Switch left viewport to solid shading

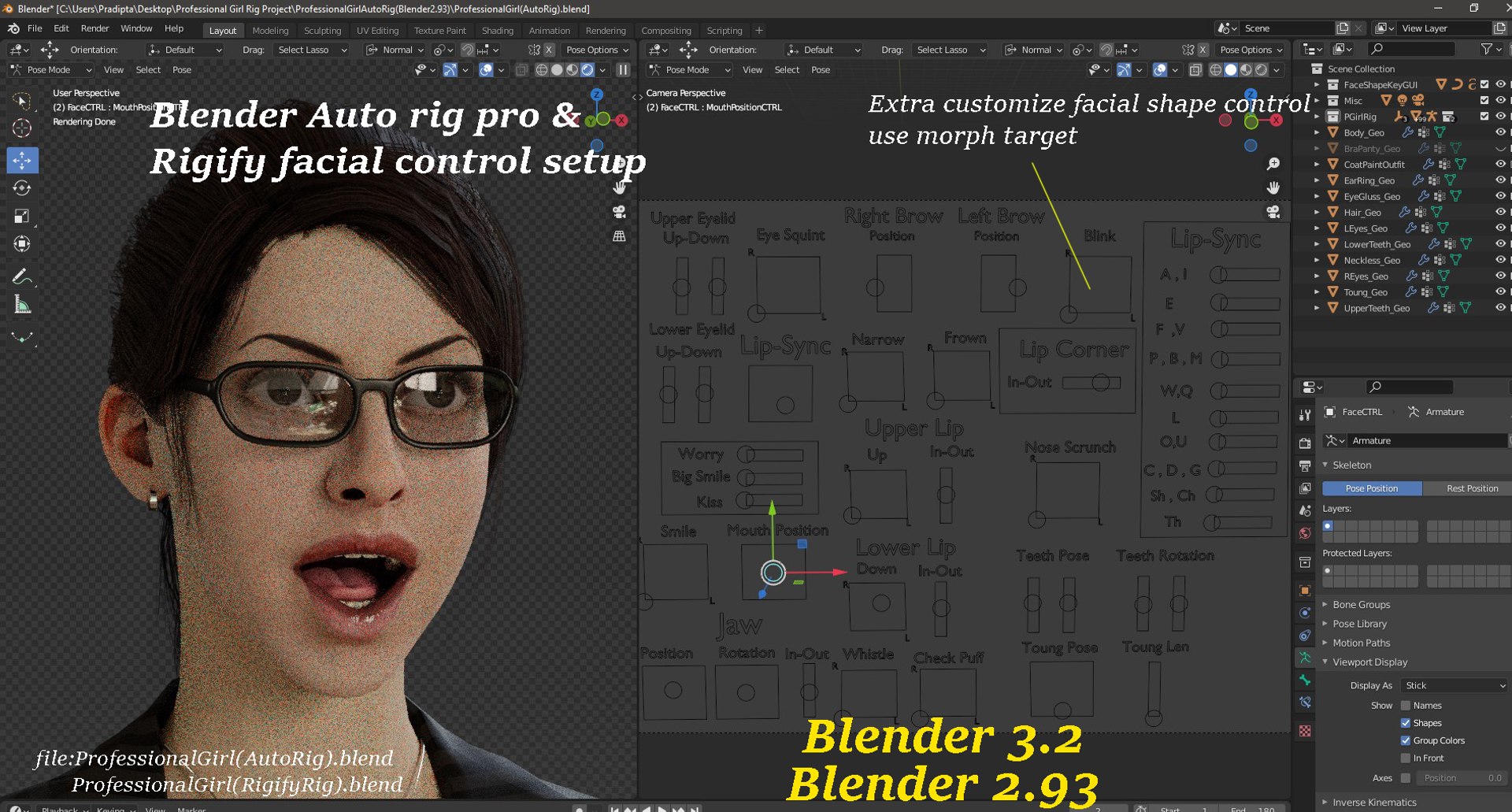pos(557,70)
